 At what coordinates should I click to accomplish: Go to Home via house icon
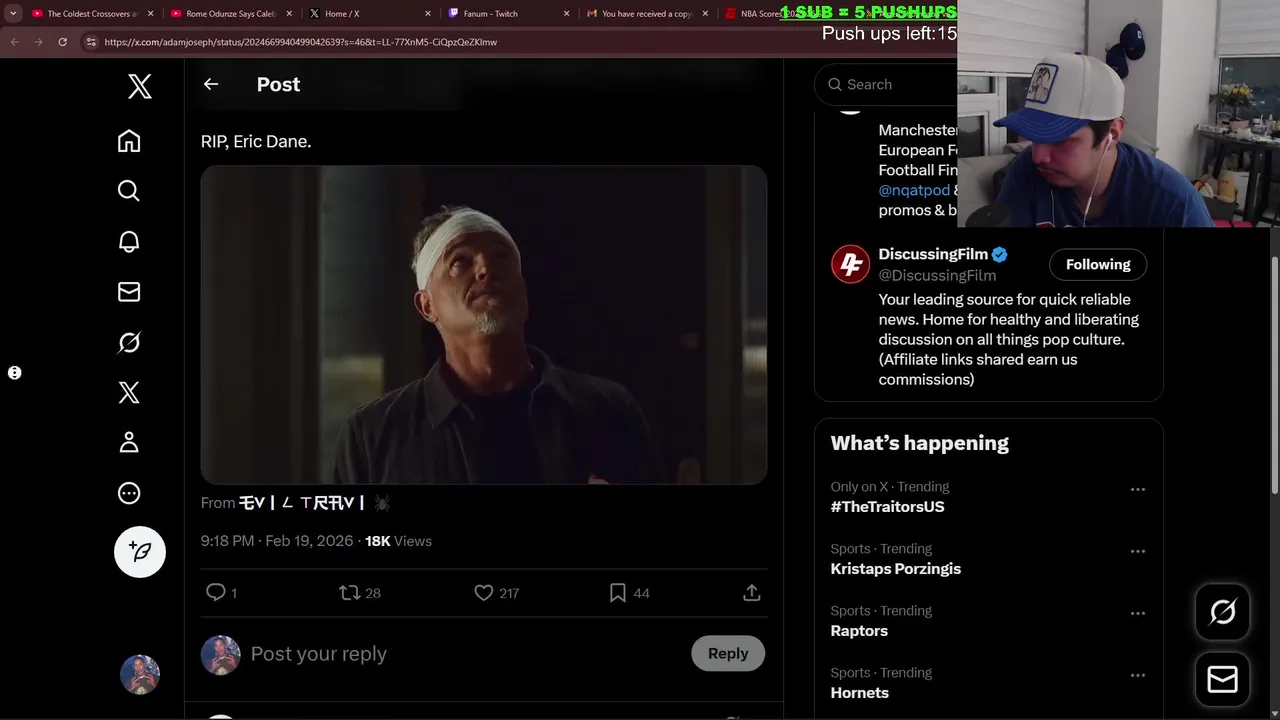tap(129, 141)
